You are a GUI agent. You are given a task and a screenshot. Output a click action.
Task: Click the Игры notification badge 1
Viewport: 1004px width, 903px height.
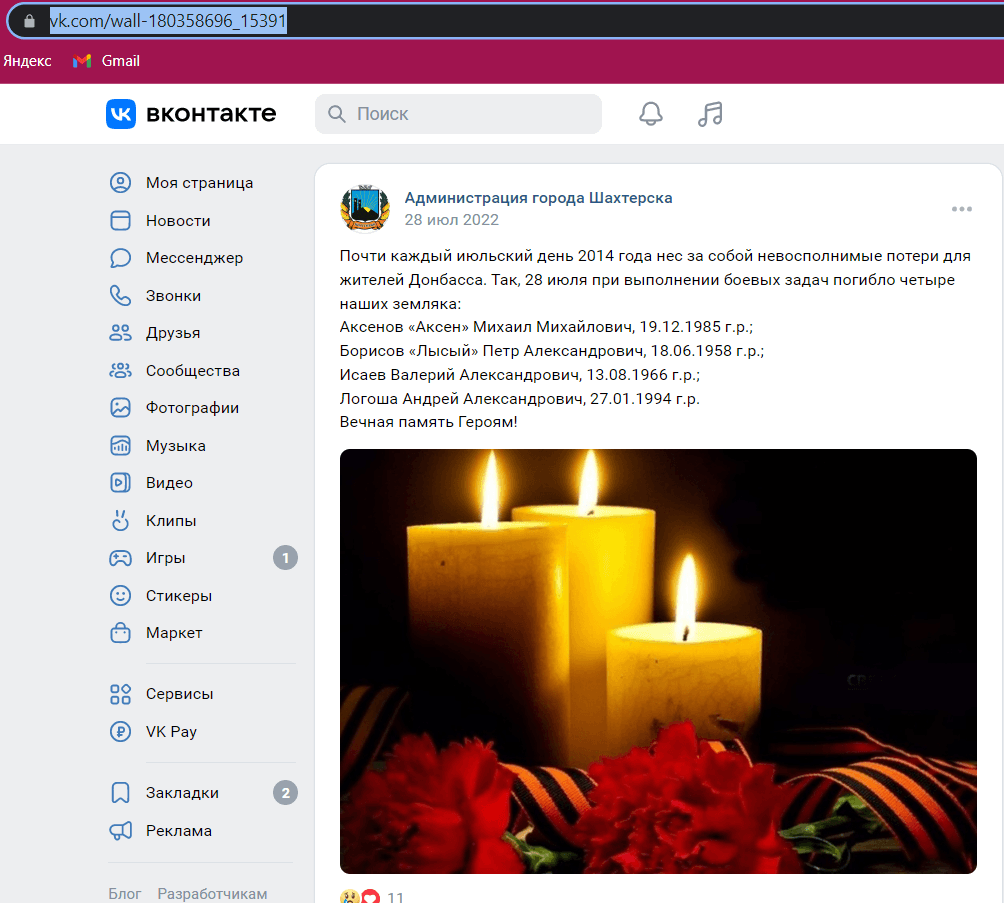tap(286, 558)
